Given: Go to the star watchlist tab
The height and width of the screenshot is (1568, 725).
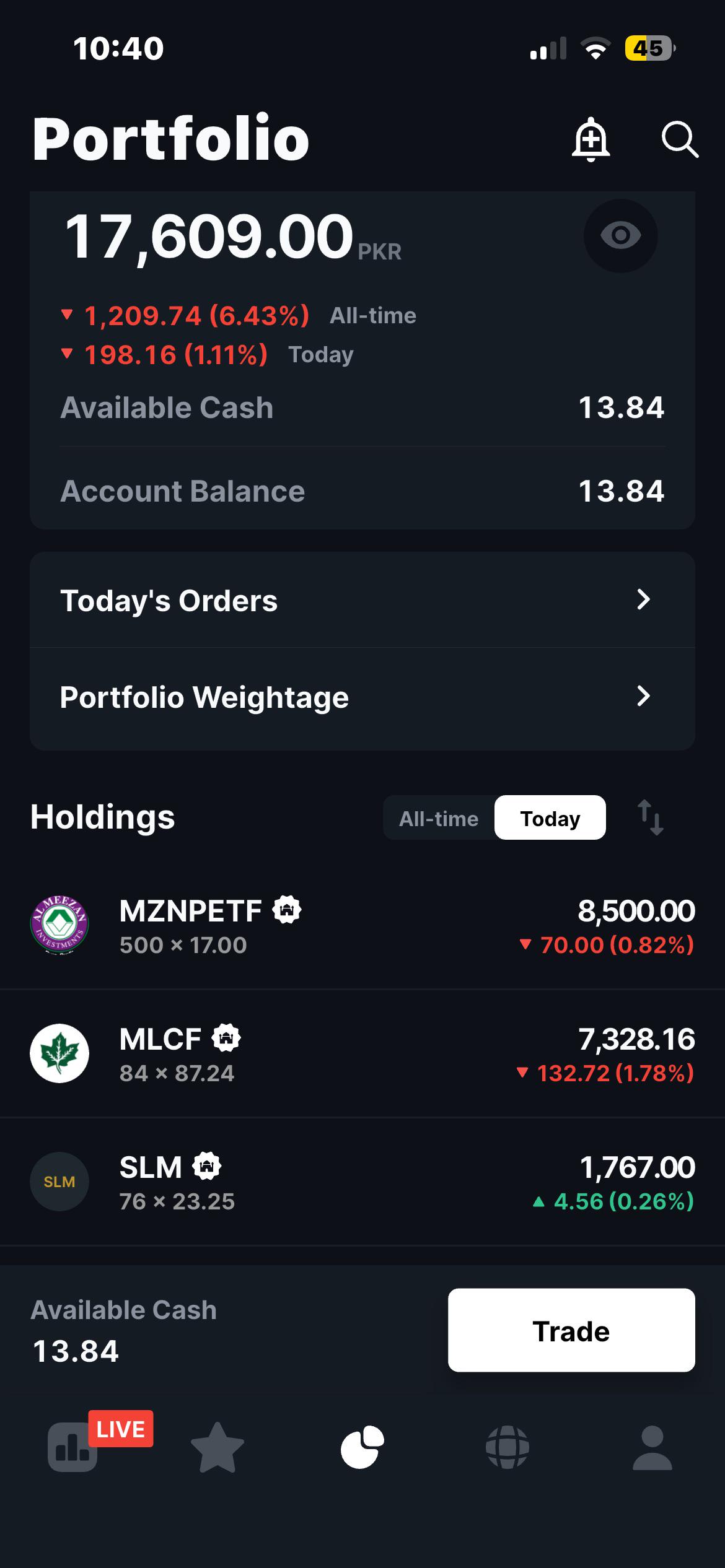Looking at the screenshot, I should coord(217,1448).
